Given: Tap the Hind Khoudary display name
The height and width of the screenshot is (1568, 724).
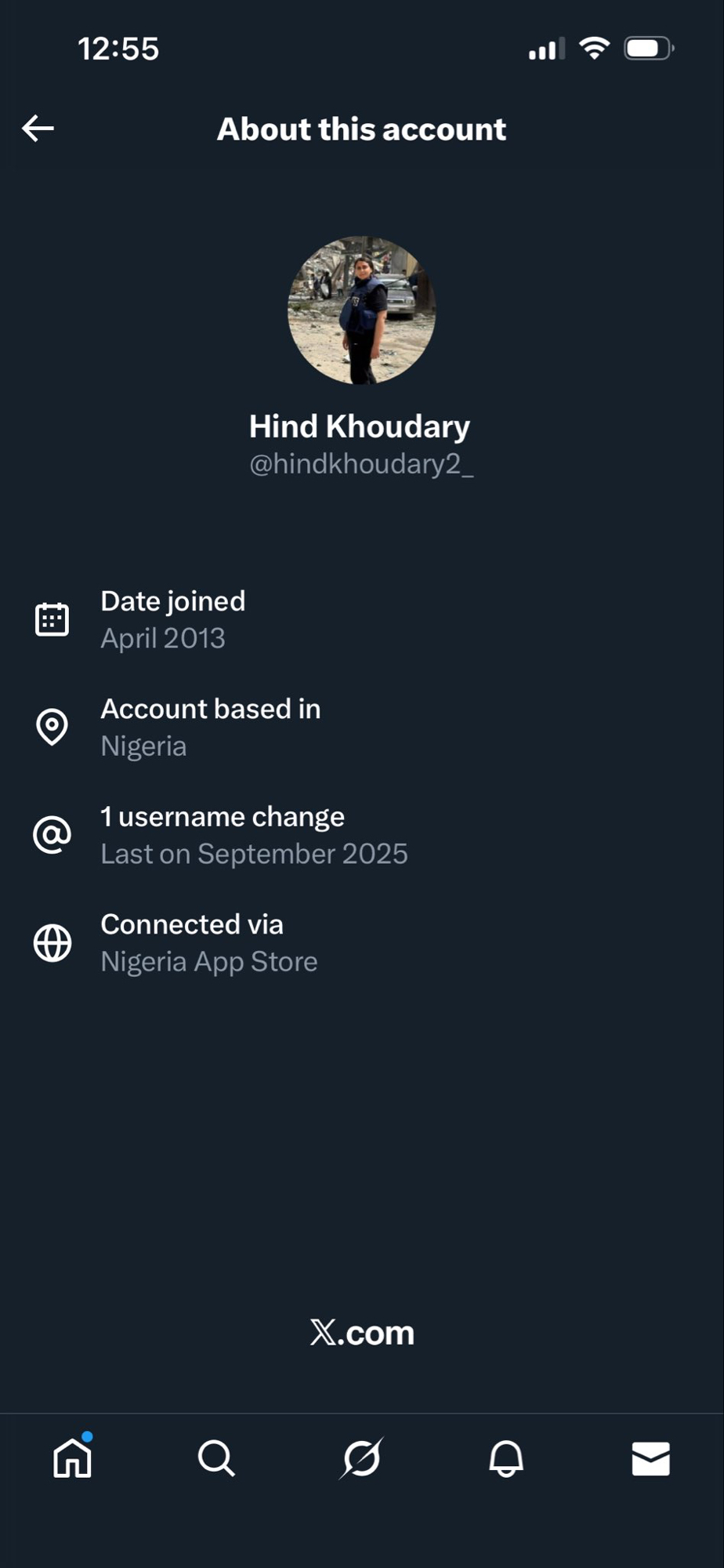Looking at the screenshot, I should tap(360, 426).
